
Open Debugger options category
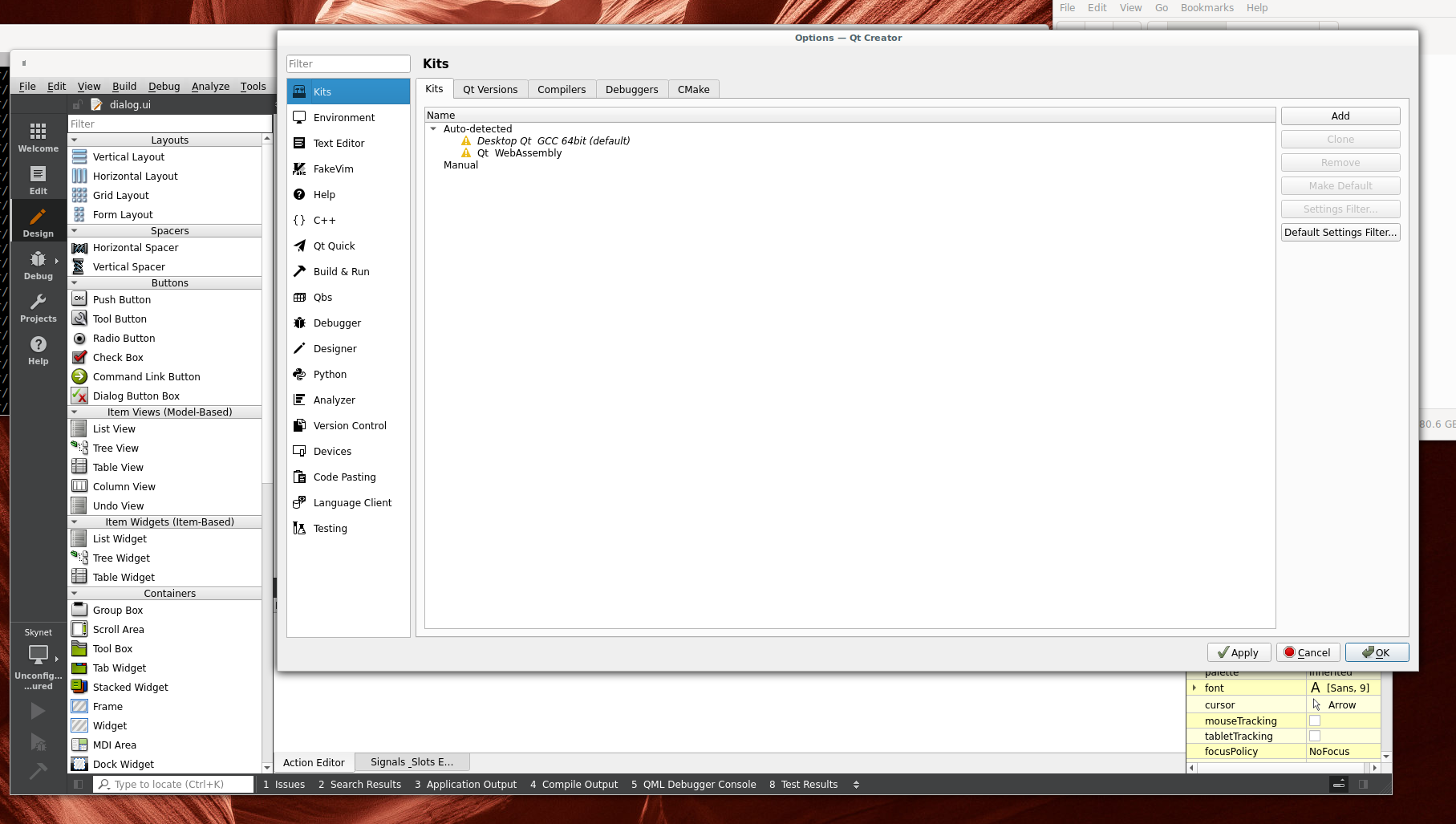348,323
